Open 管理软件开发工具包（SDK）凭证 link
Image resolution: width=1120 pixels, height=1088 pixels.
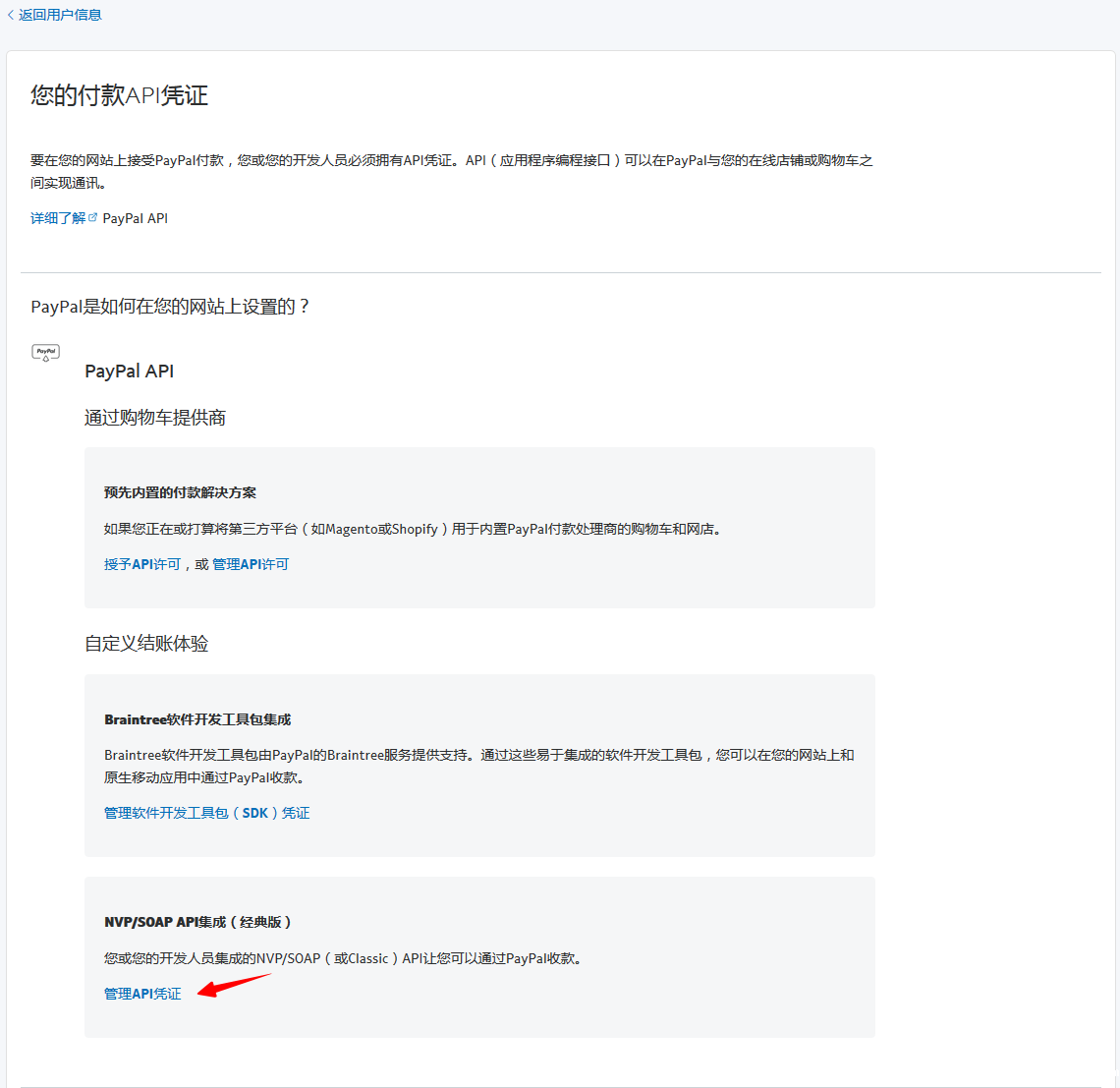[x=206, y=813]
